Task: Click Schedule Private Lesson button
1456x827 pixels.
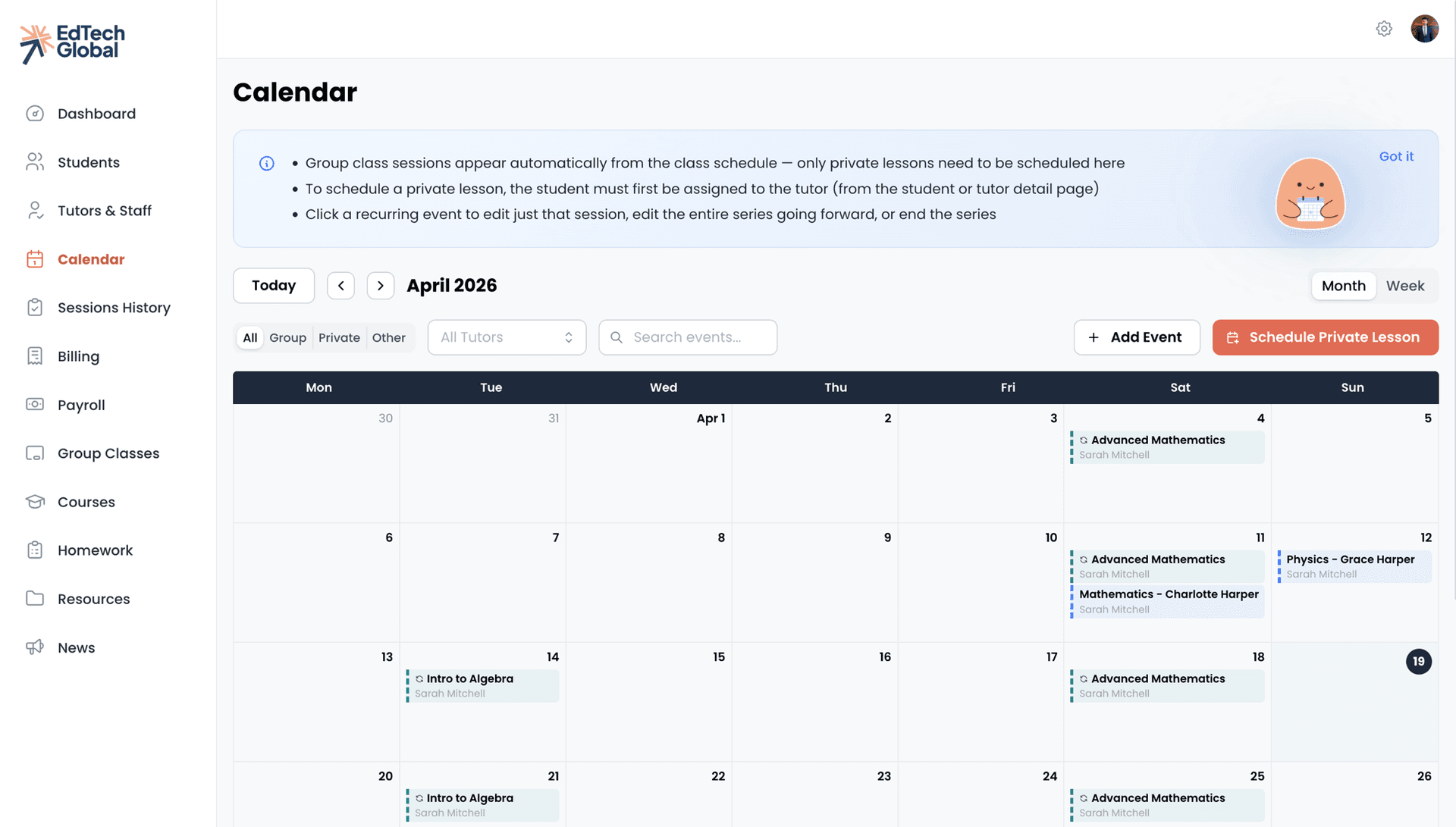Action: 1326,337
